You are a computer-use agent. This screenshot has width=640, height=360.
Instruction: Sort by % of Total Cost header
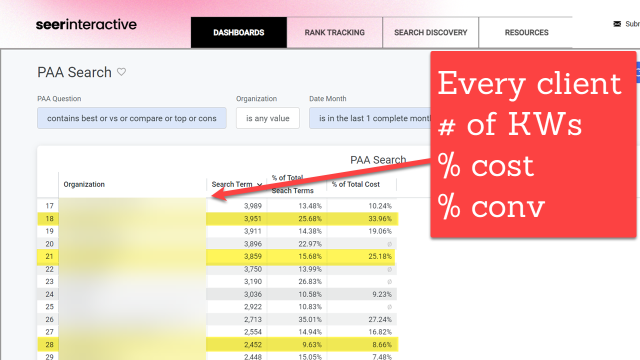pos(356,184)
